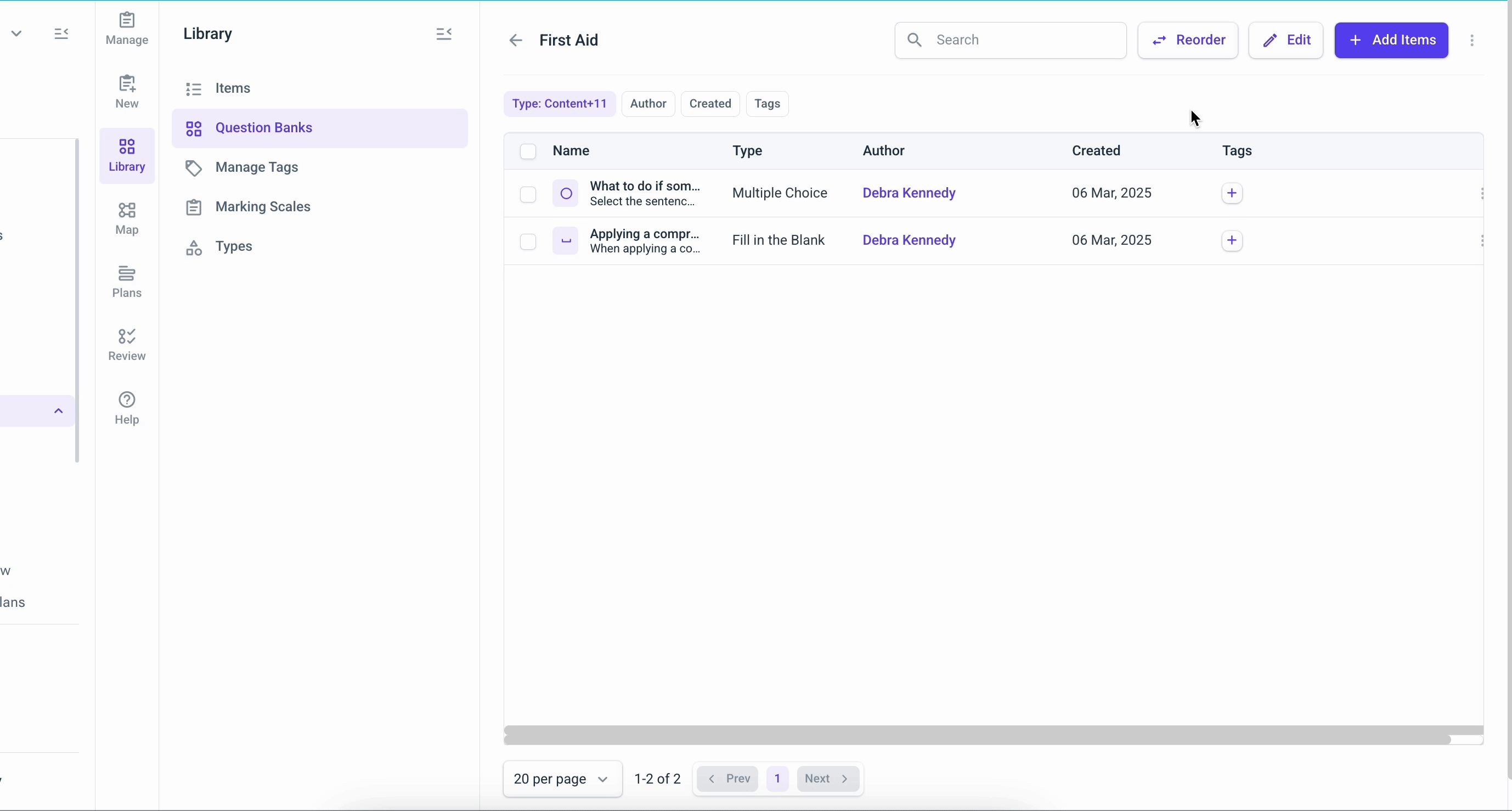This screenshot has height=811, width=1512.
Task: Click the Type column header
Action: [747, 151]
